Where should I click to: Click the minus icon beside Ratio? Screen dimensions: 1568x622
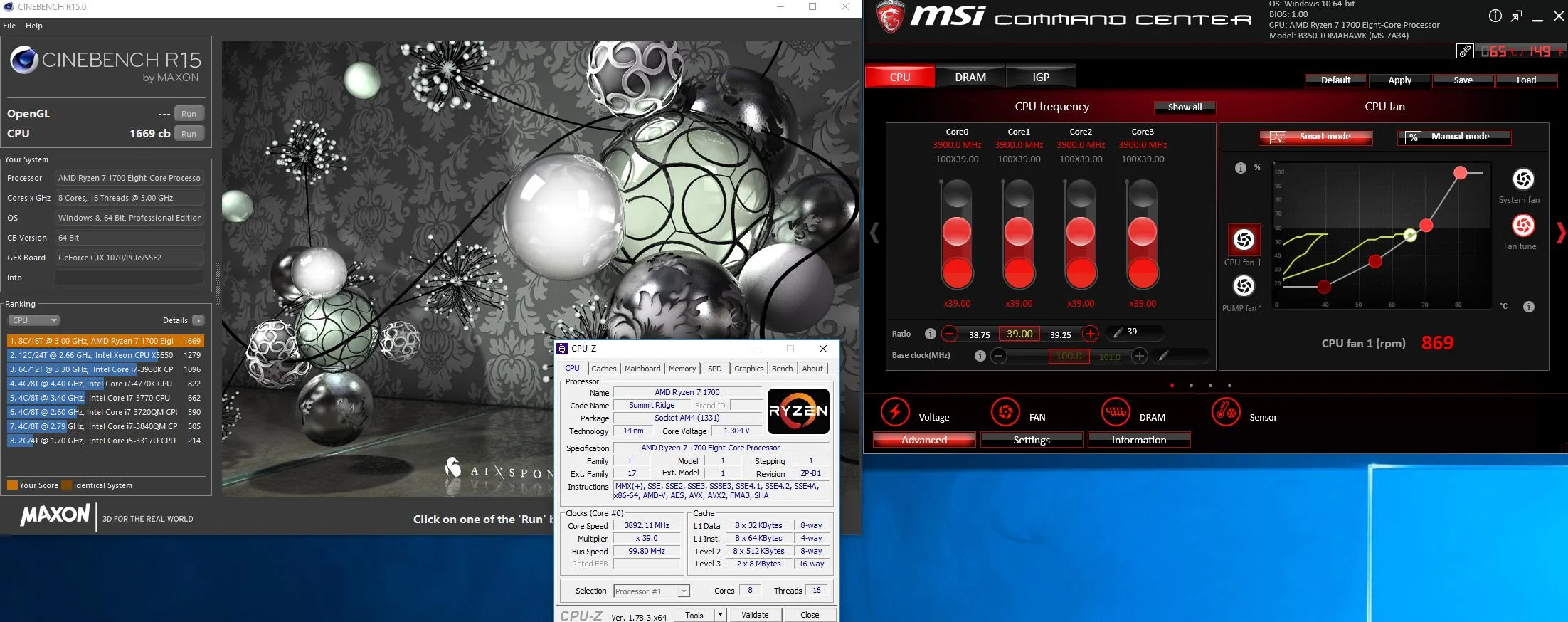pyautogui.click(x=949, y=333)
